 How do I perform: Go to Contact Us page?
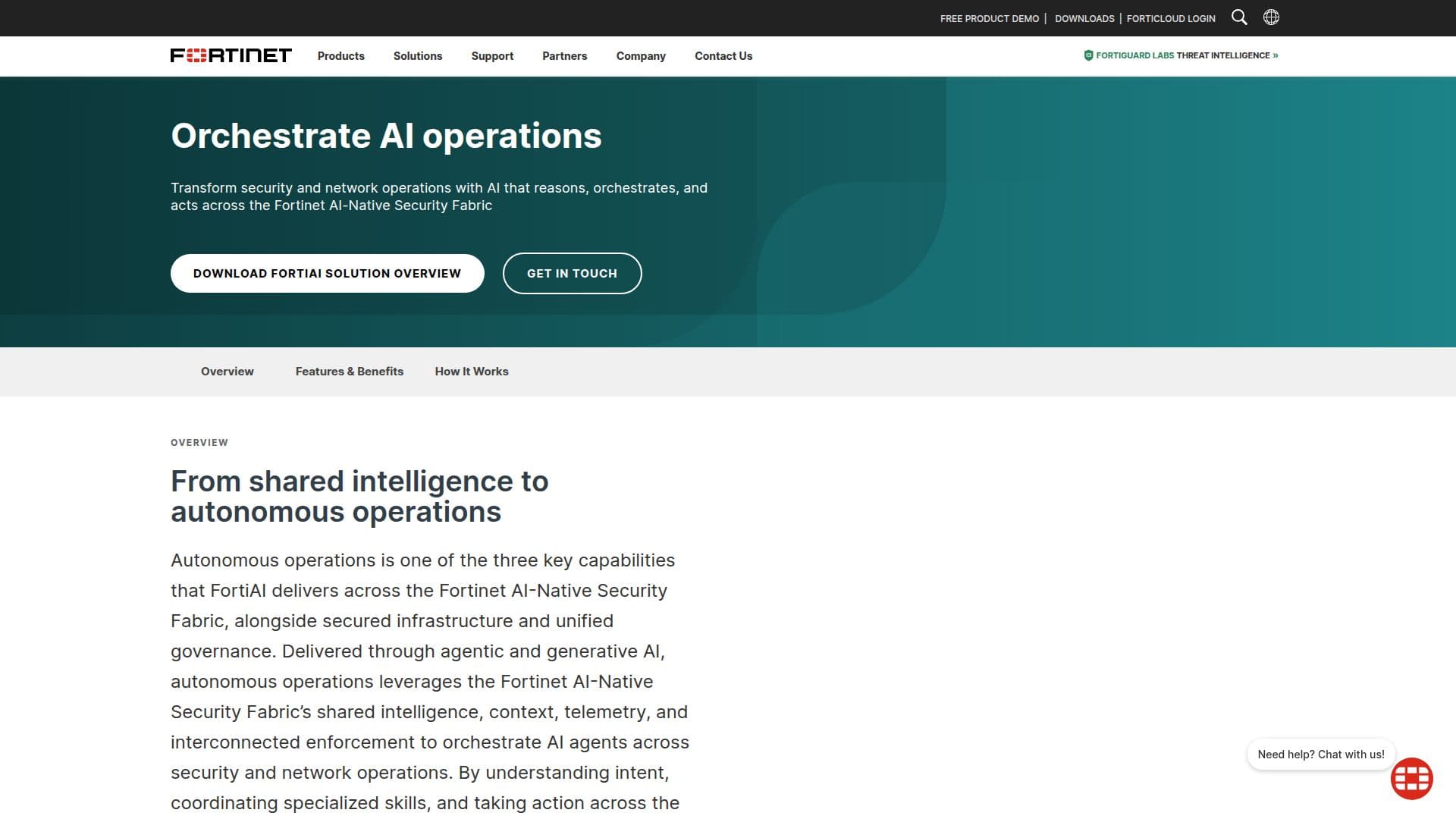(x=723, y=56)
